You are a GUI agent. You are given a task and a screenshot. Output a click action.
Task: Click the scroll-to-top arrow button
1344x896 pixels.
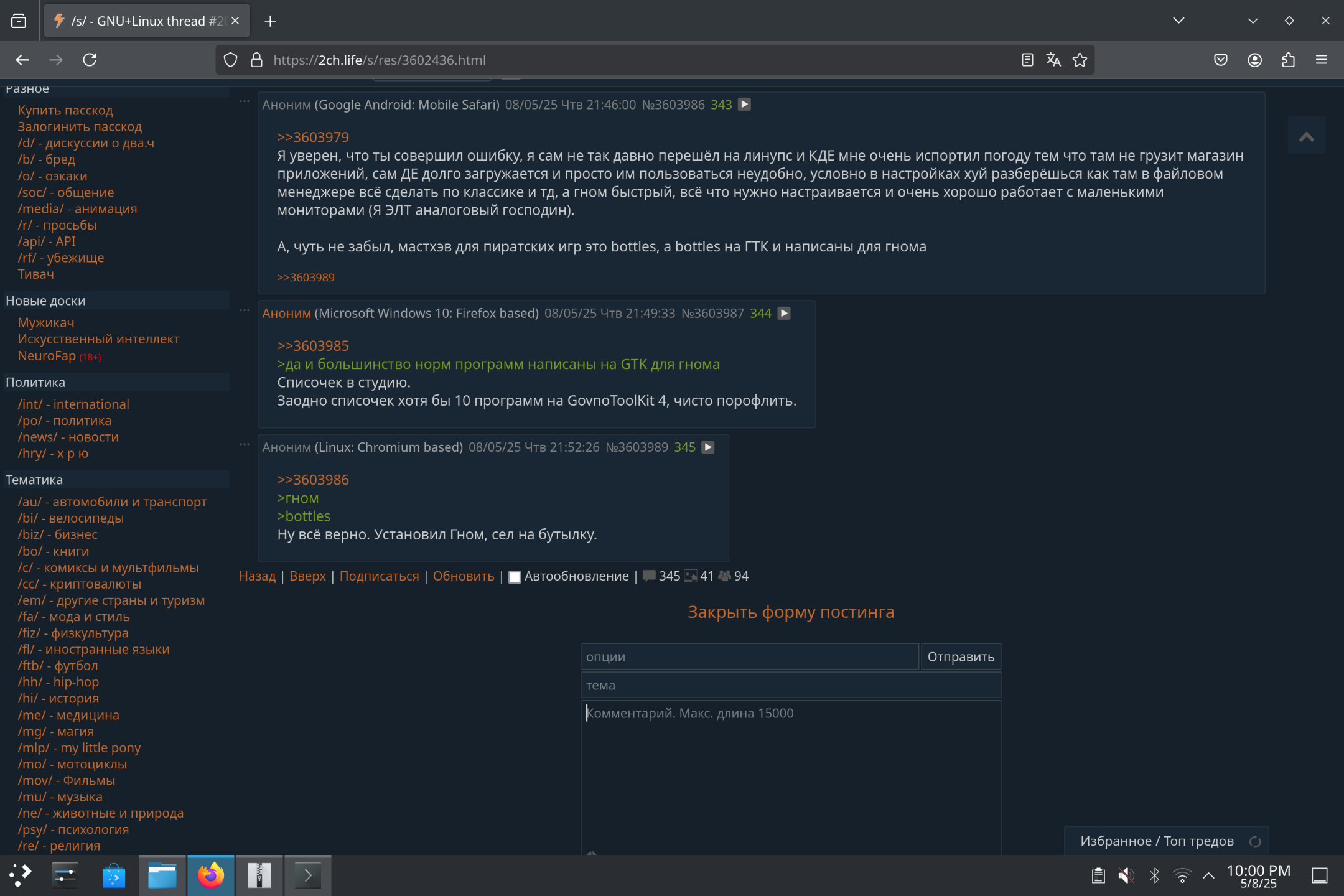[1306, 136]
